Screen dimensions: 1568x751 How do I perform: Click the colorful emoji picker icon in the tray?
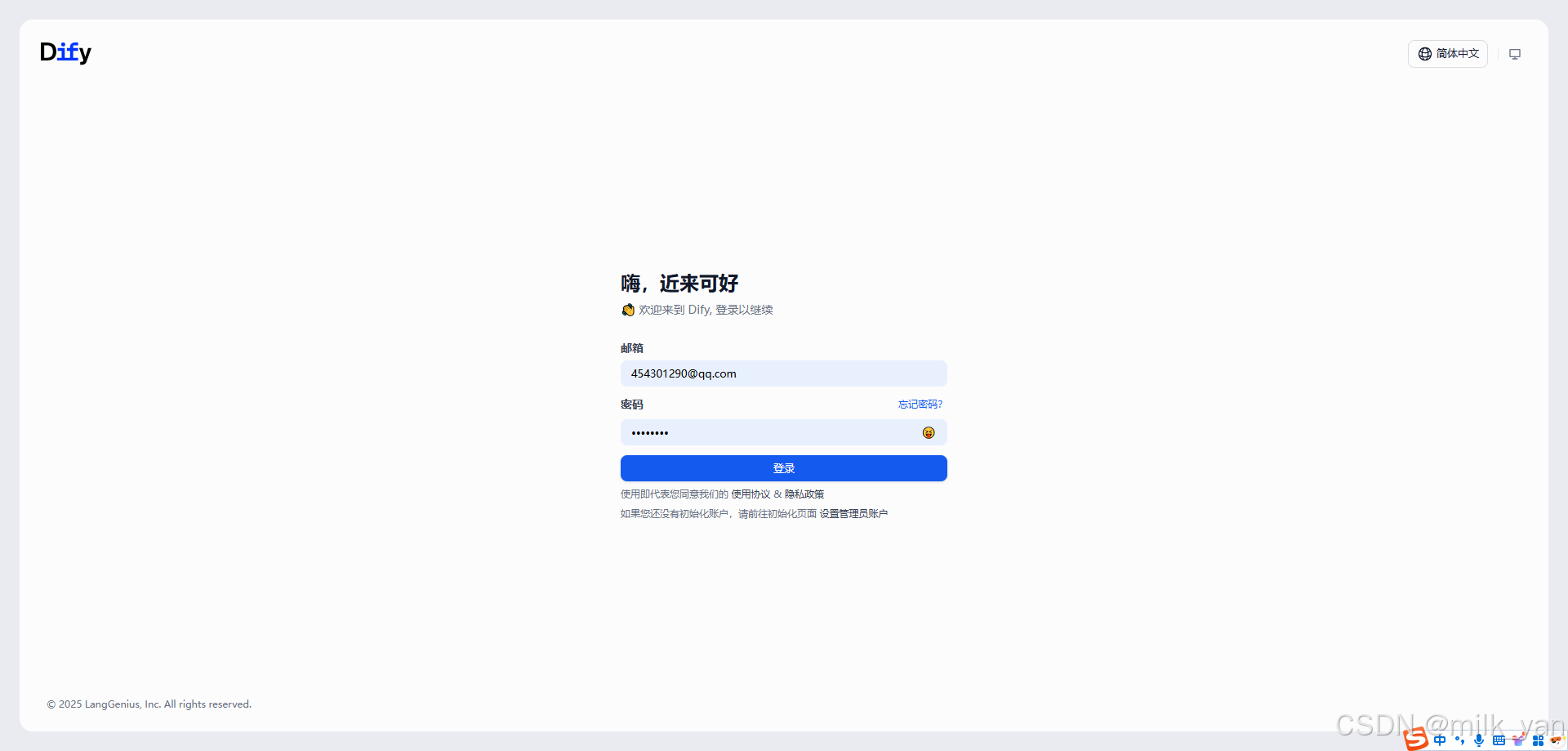[x=1557, y=740]
